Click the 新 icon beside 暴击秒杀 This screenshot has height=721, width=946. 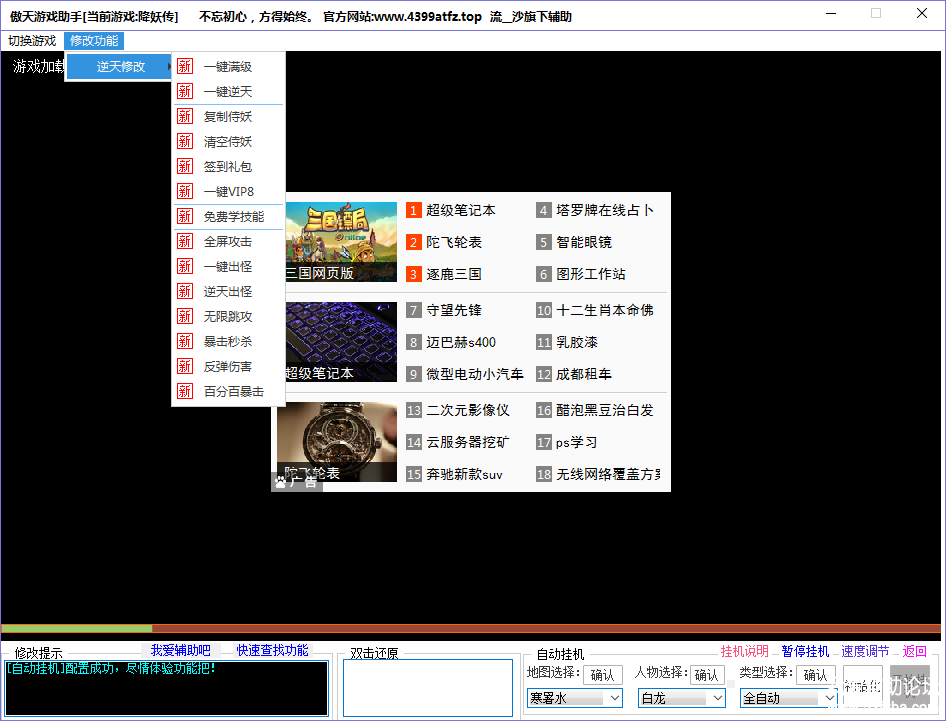point(185,342)
